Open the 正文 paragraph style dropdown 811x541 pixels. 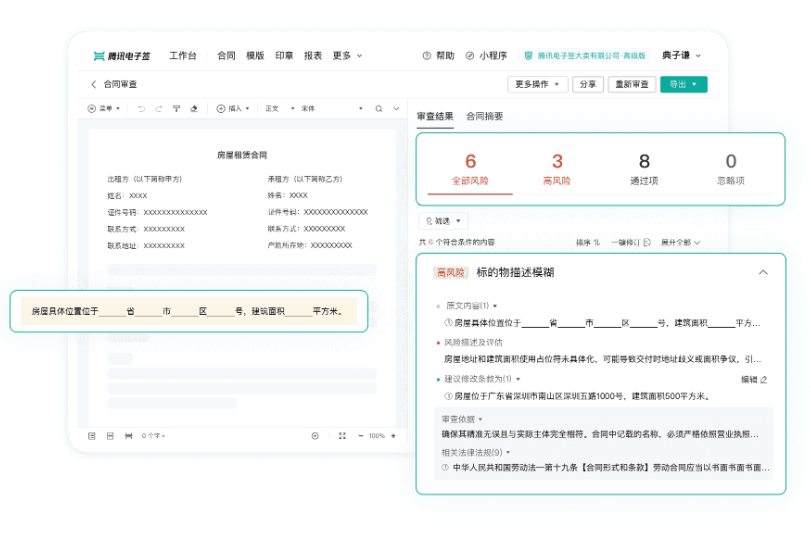280,109
